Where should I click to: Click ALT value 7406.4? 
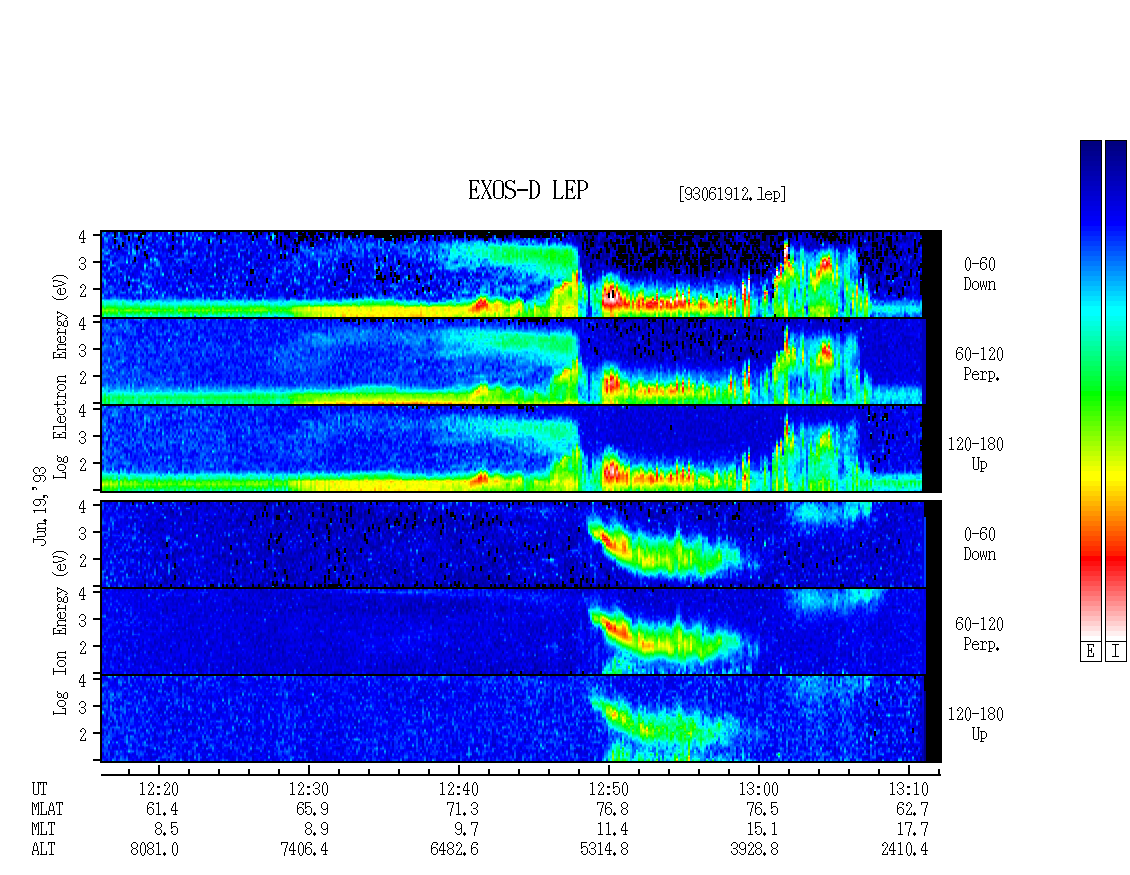304,850
